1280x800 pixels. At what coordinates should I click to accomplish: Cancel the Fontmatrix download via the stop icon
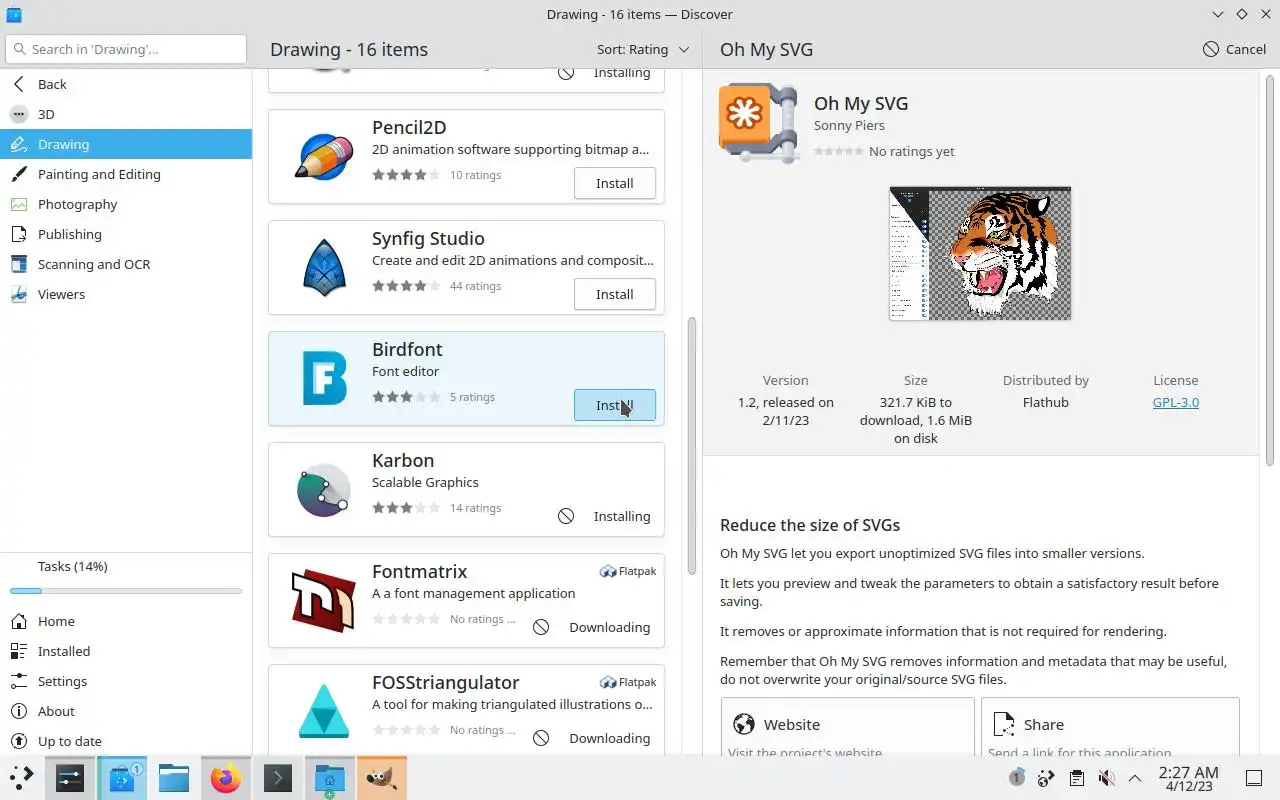pos(541,627)
